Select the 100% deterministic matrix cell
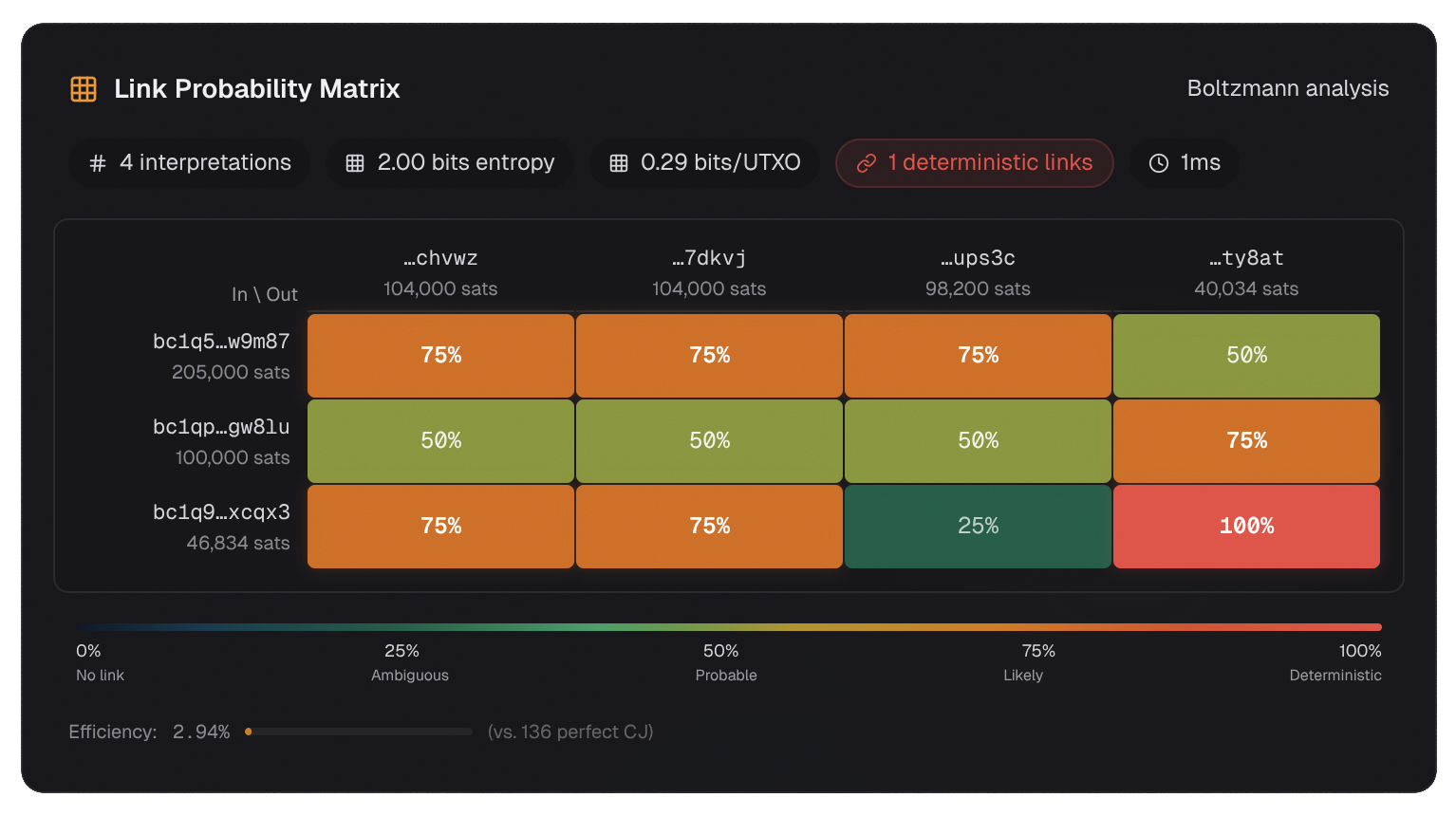The height and width of the screenshot is (816, 1456). point(1246,526)
